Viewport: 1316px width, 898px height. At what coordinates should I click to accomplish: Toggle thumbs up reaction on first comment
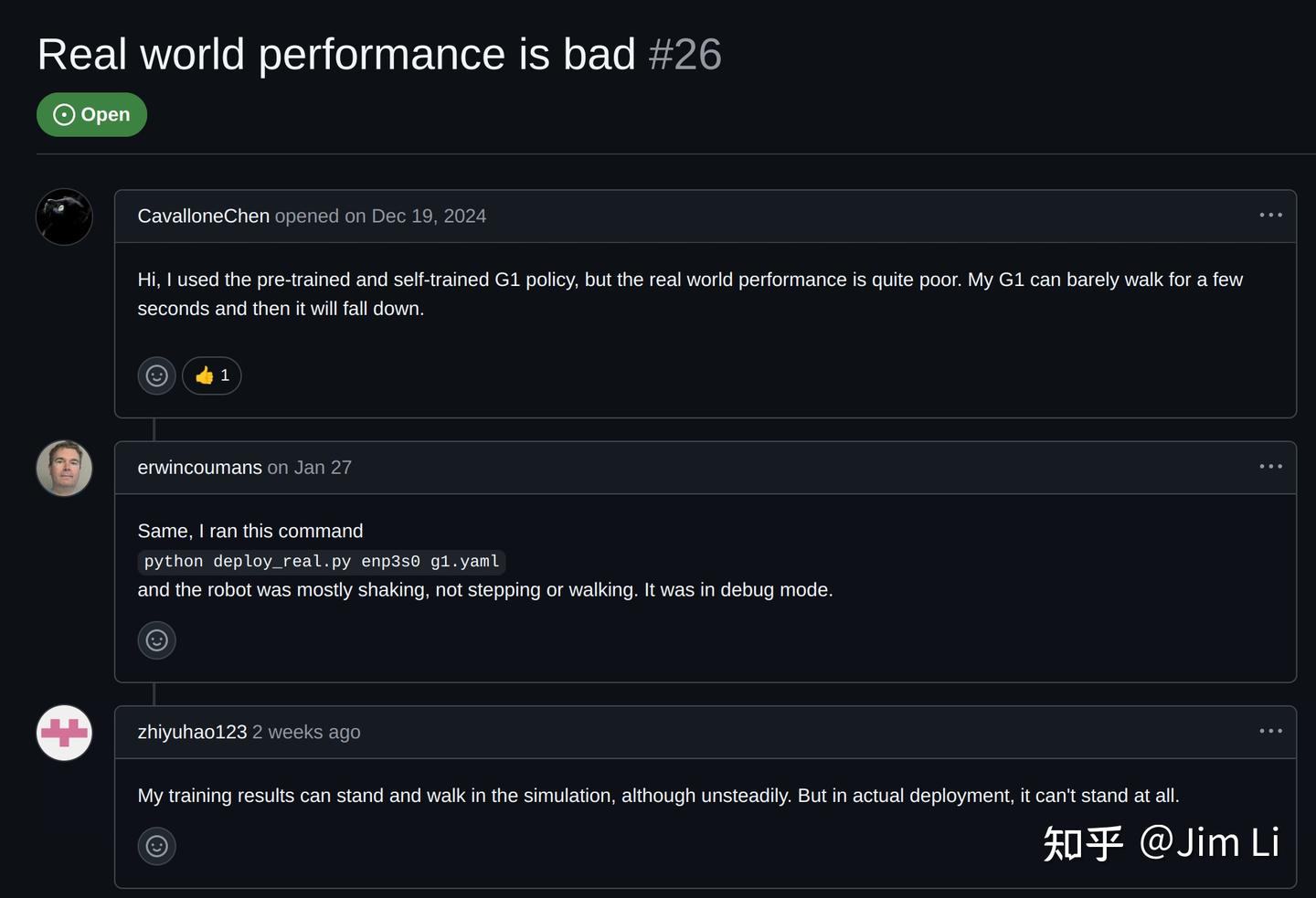point(212,375)
